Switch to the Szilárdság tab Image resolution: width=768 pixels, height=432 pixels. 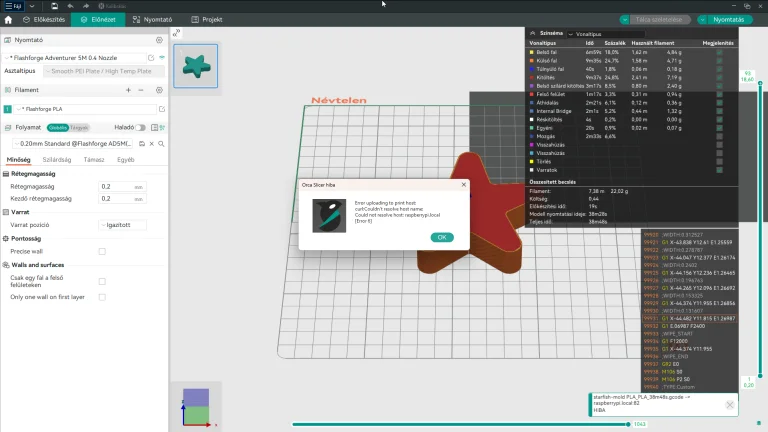[57, 160]
